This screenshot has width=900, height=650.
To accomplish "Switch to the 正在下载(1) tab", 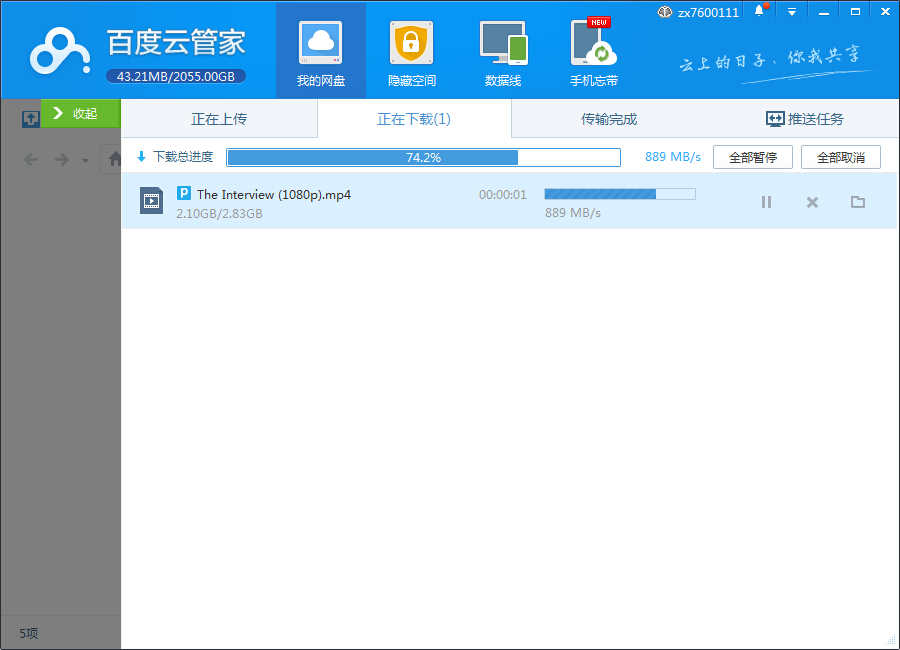I will pyautogui.click(x=414, y=119).
